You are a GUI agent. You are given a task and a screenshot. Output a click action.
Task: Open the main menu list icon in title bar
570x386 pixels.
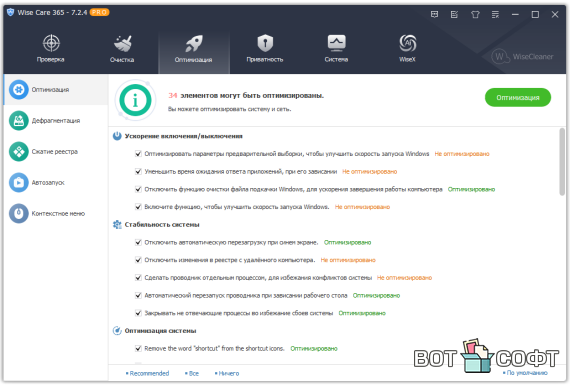[495, 15]
